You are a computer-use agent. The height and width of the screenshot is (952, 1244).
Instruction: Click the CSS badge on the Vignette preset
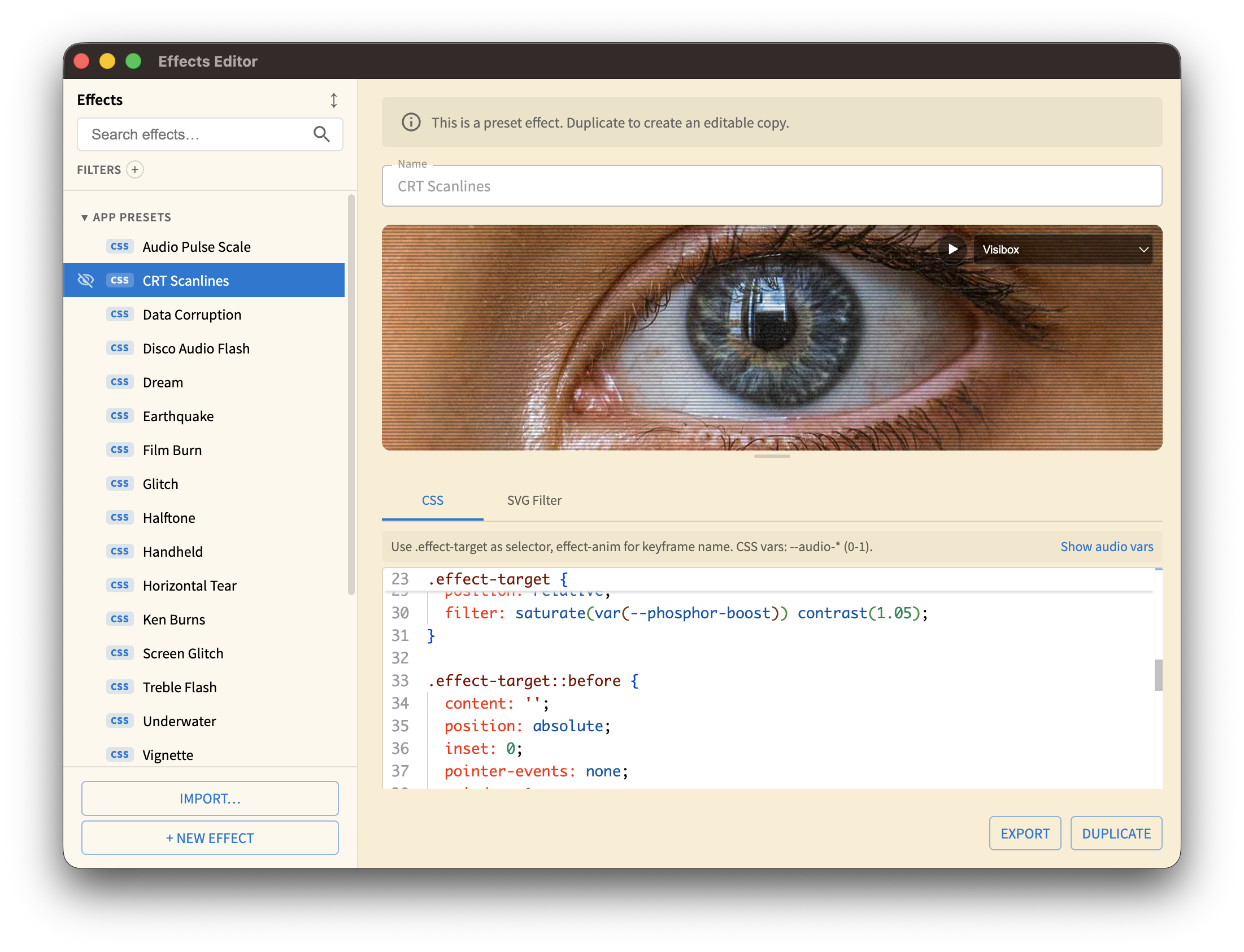pyautogui.click(x=120, y=754)
